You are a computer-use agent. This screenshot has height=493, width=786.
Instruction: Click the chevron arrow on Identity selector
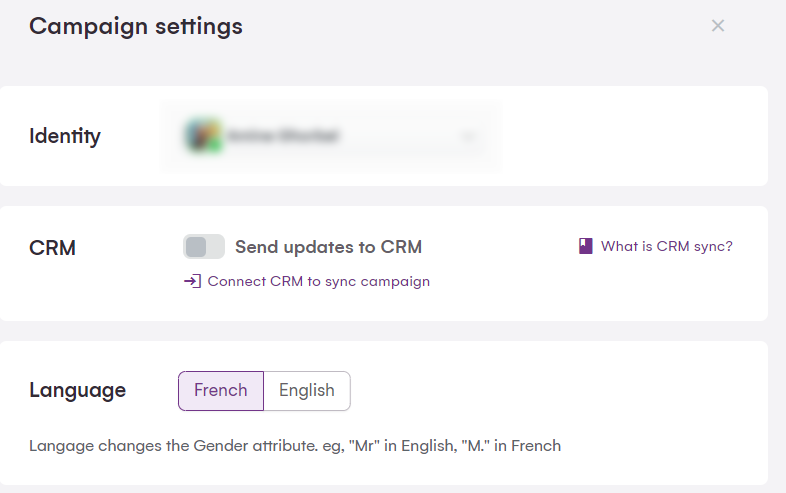(x=469, y=136)
